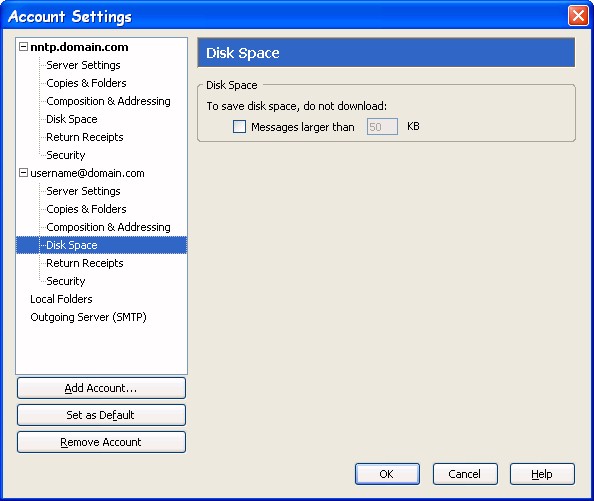Image resolution: width=594 pixels, height=501 pixels.
Task: Select Copies & Folders under nntp.domain.com
Action: point(86,83)
